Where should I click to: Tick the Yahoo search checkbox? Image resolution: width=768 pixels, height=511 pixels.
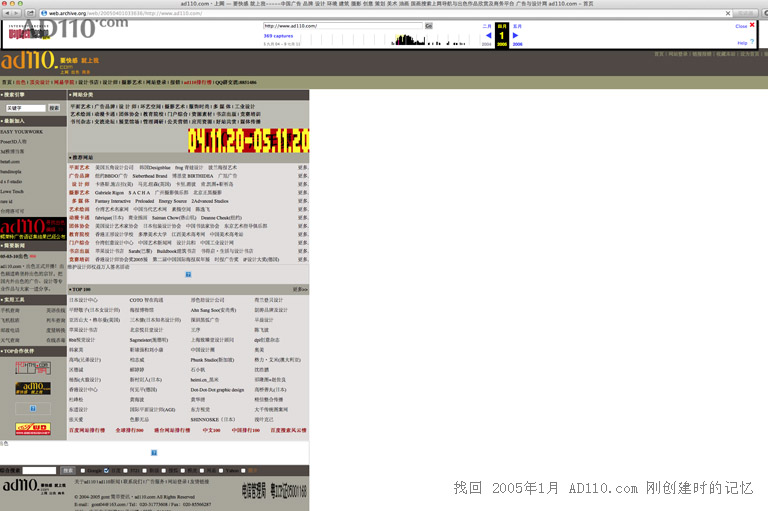220,470
